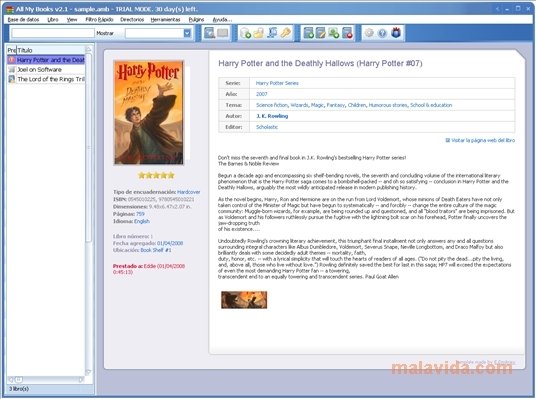Click the quick search input field
Image resolution: width=536 pixels, height=399 pixels.
pos(53,33)
